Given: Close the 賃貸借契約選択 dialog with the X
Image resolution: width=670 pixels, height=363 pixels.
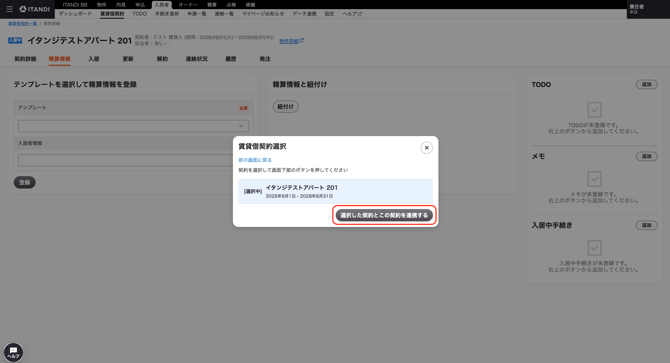Looking at the screenshot, I should (426, 147).
